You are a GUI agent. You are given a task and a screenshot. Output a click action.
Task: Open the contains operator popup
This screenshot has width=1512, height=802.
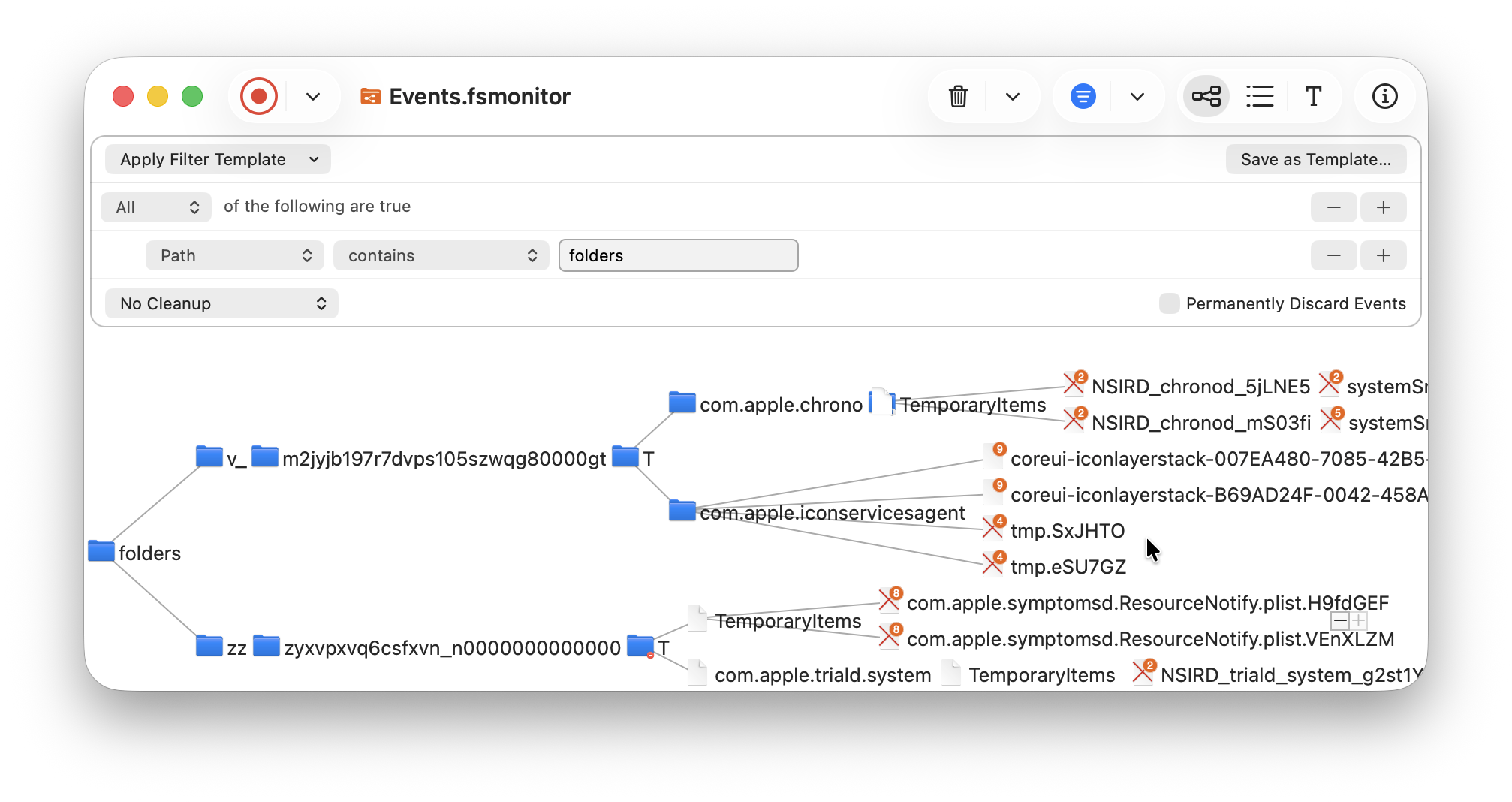pos(441,255)
